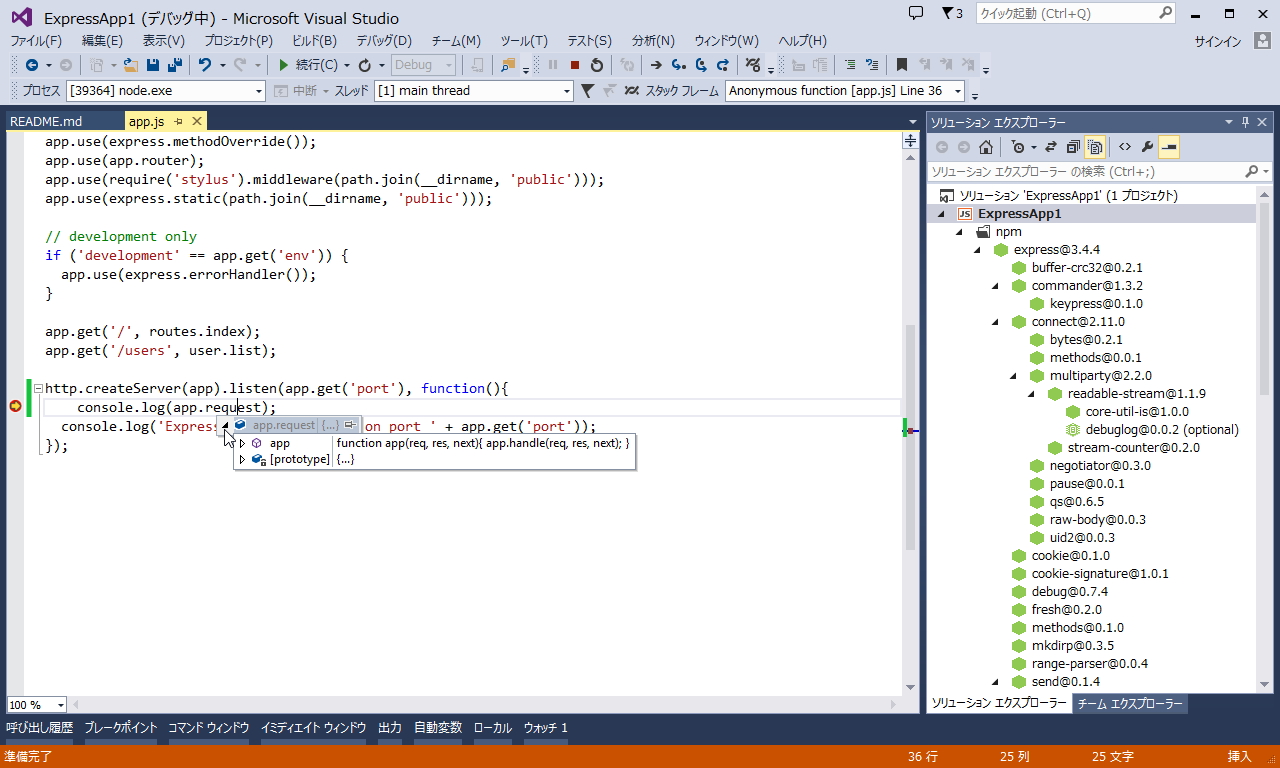Click the サインイン sign-in link
The width and height of the screenshot is (1280, 768).
coord(1217,41)
